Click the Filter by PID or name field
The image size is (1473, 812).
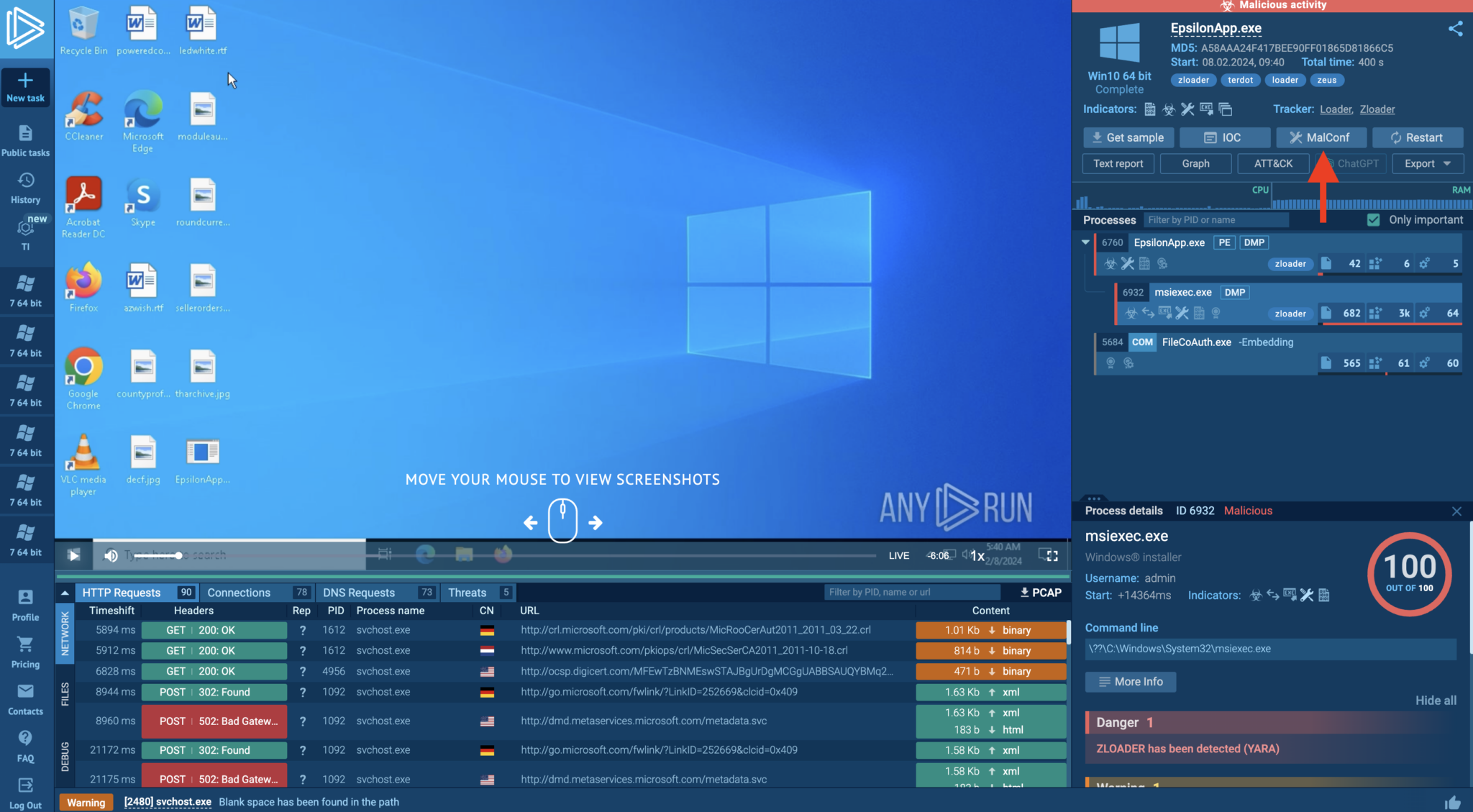(1216, 220)
